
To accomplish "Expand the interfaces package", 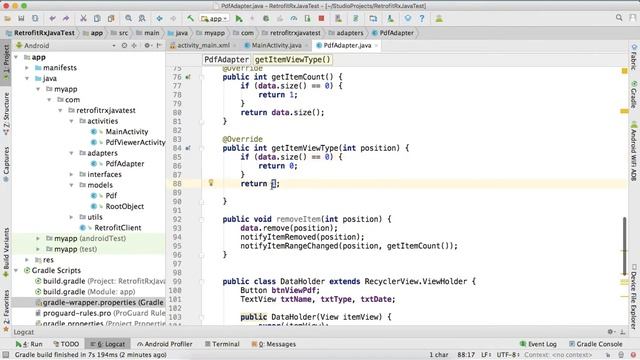I will [71, 174].
